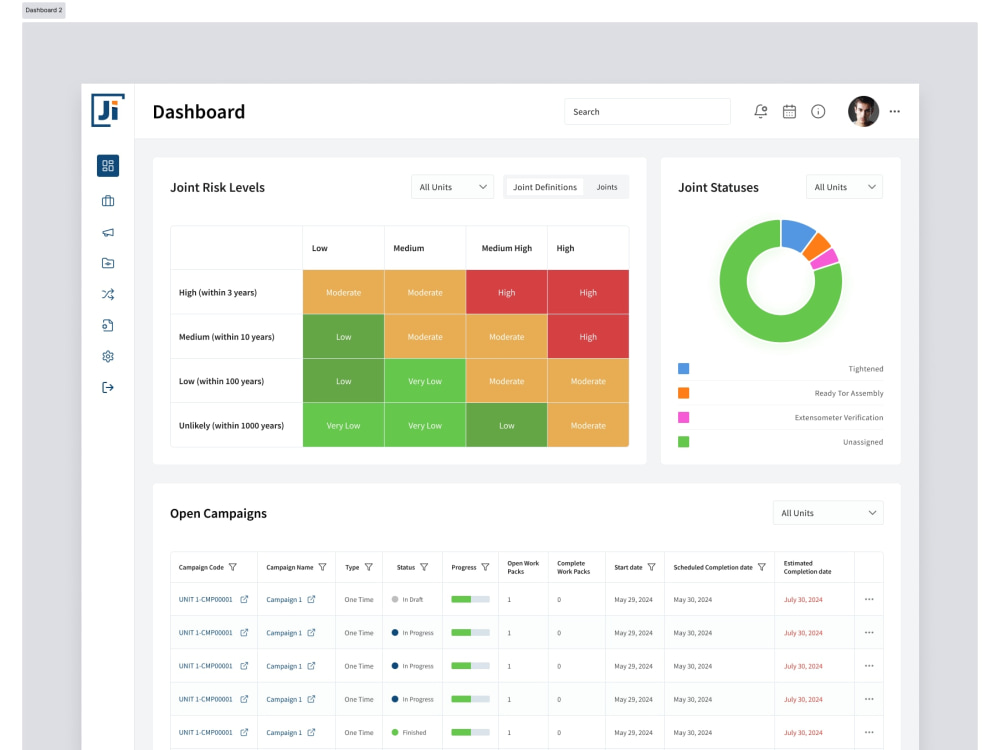
Task: Click the Tightened legend label
Action: [x=865, y=369]
